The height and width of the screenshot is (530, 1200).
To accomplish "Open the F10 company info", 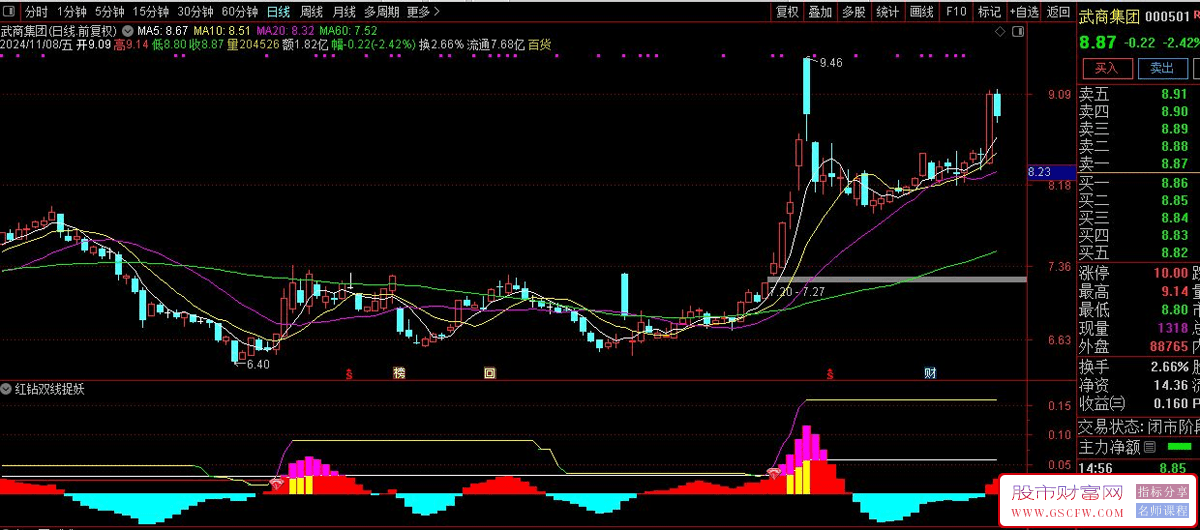I will [956, 12].
